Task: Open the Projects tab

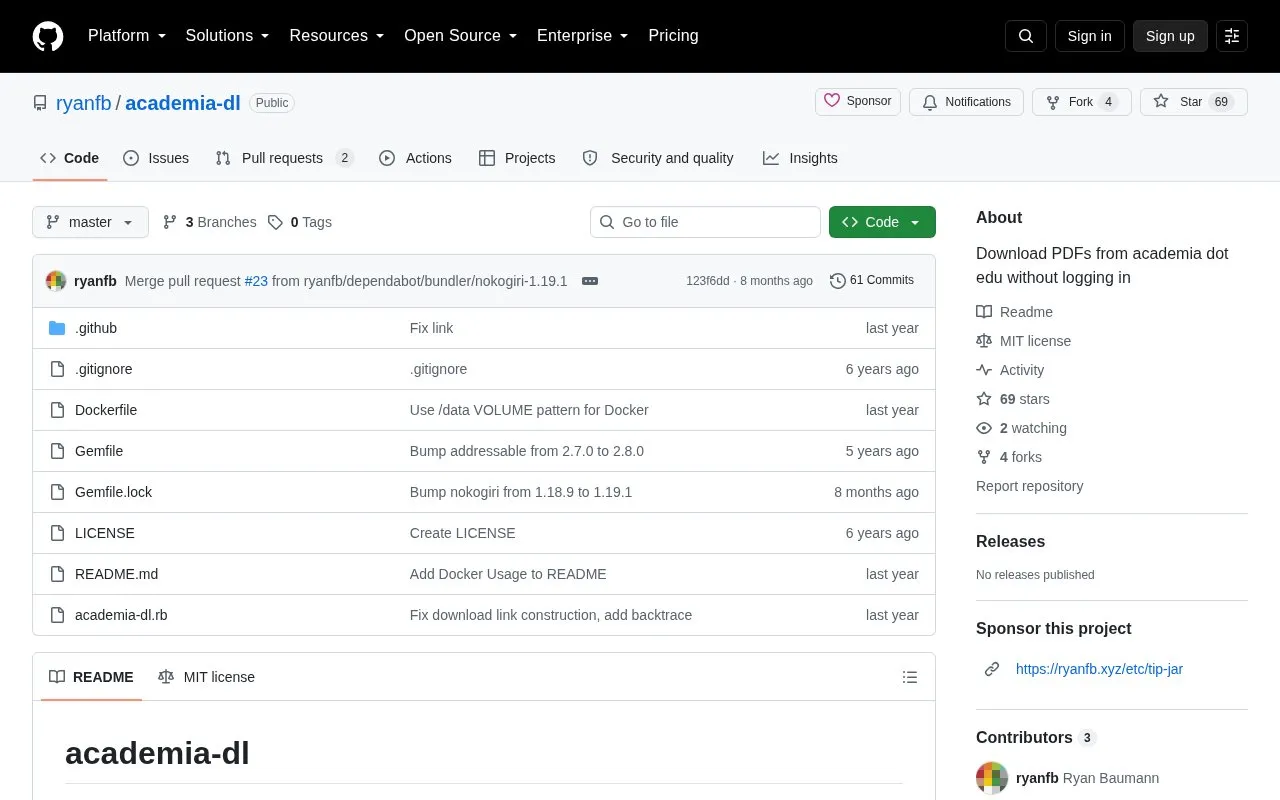Action: [x=517, y=158]
